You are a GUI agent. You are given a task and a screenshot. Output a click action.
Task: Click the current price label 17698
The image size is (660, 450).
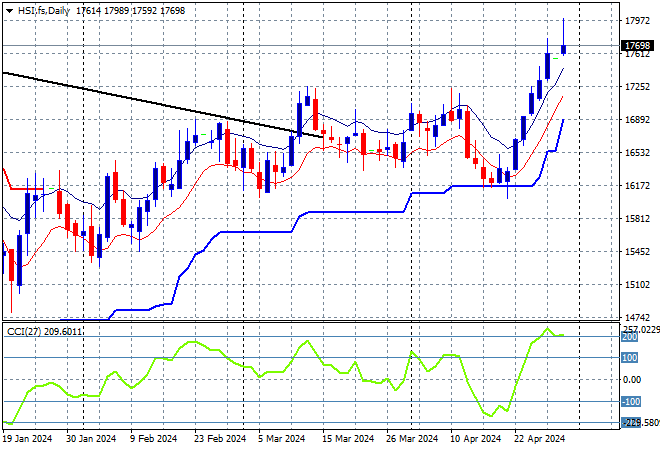(x=637, y=45)
